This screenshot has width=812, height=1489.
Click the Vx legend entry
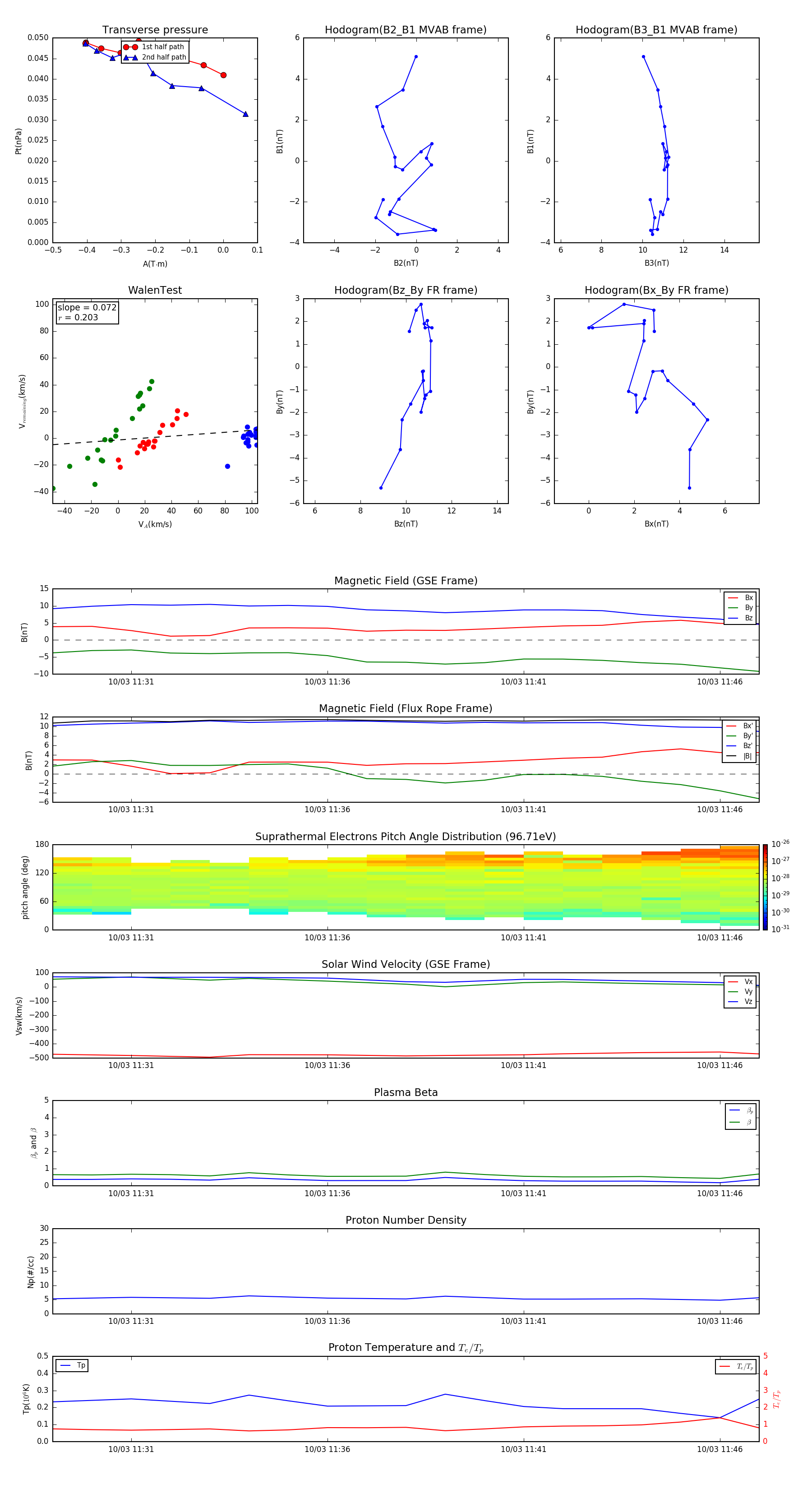pos(740,982)
